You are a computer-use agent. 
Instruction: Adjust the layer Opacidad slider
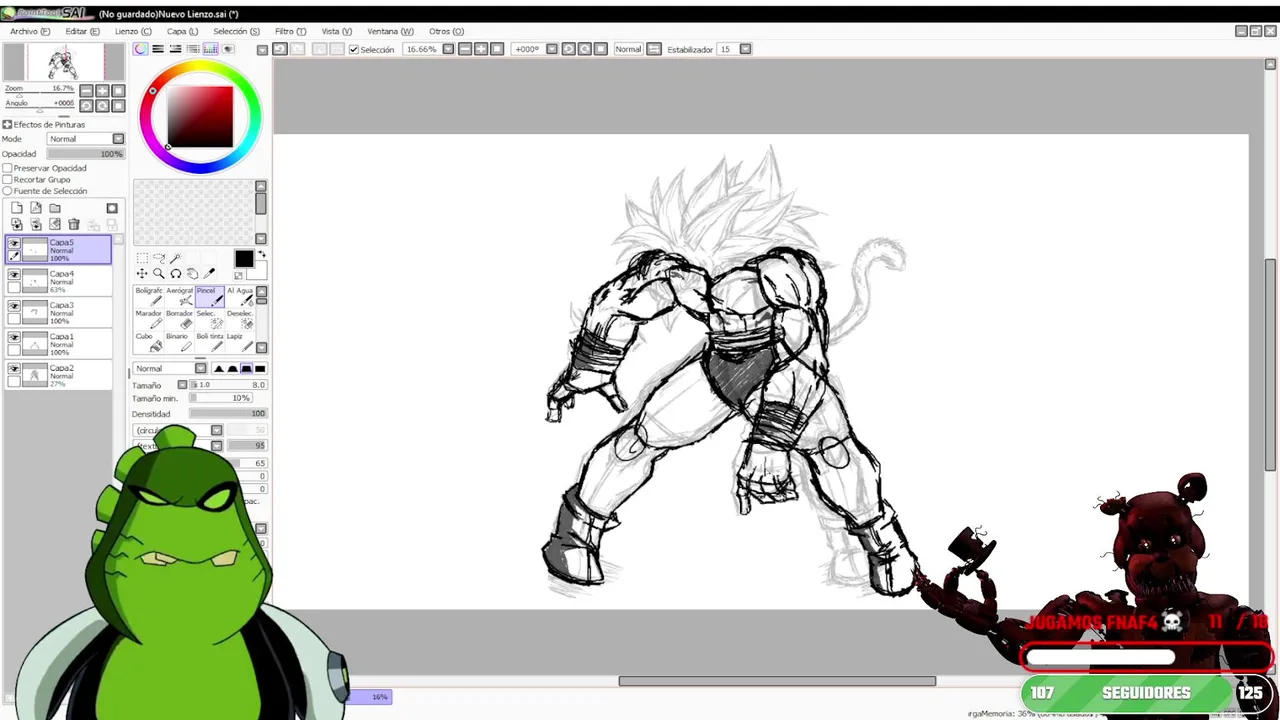86,154
